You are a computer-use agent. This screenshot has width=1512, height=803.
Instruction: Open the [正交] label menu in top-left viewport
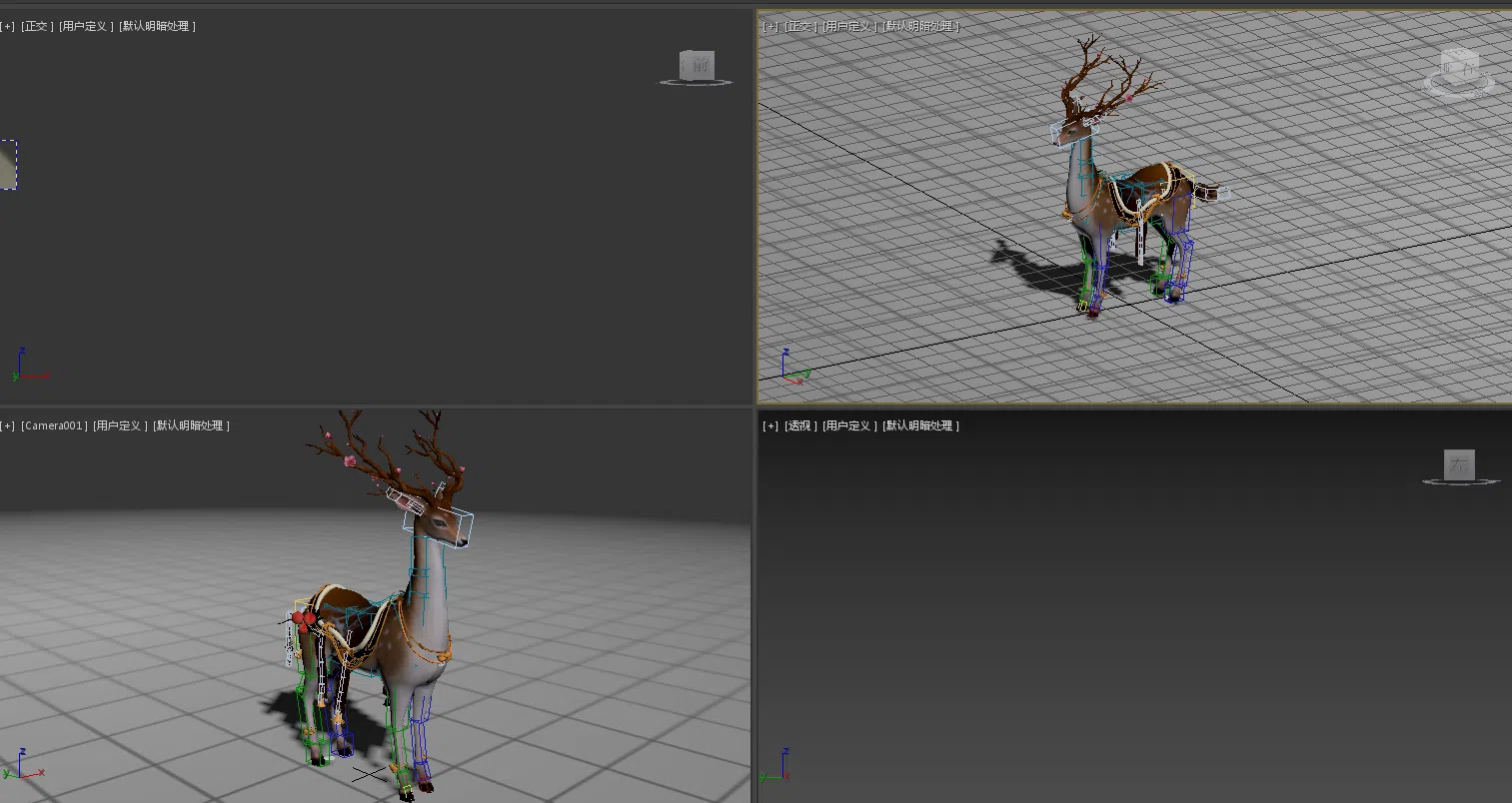tap(37, 26)
